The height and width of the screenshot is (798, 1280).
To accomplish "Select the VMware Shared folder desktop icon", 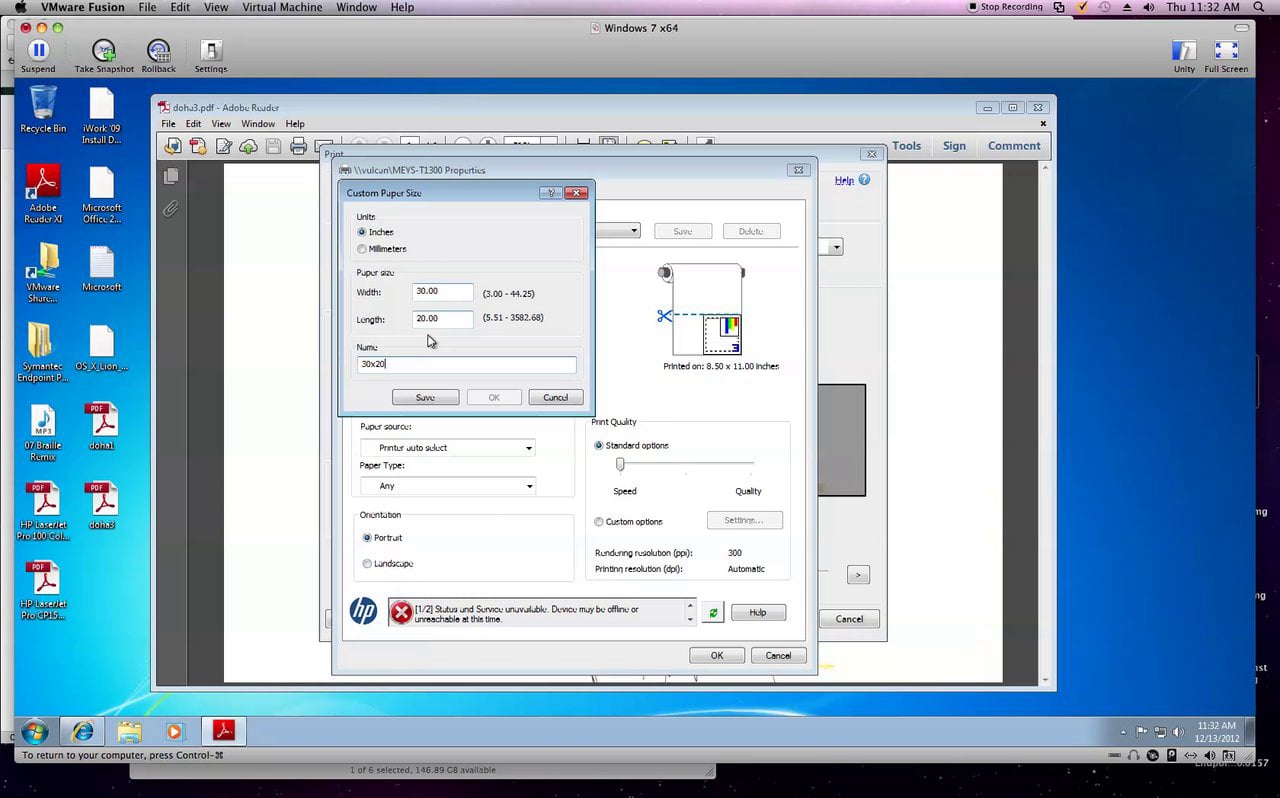I will tap(43, 273).
